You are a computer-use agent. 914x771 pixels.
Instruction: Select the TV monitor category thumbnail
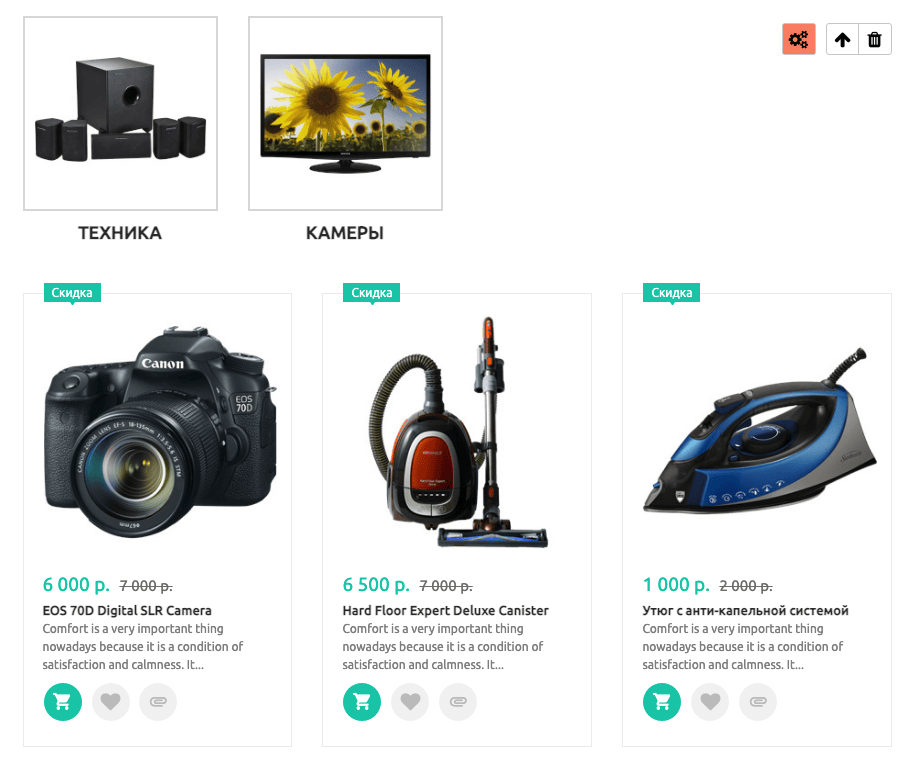pyautogui.click(x=345, y=114)
